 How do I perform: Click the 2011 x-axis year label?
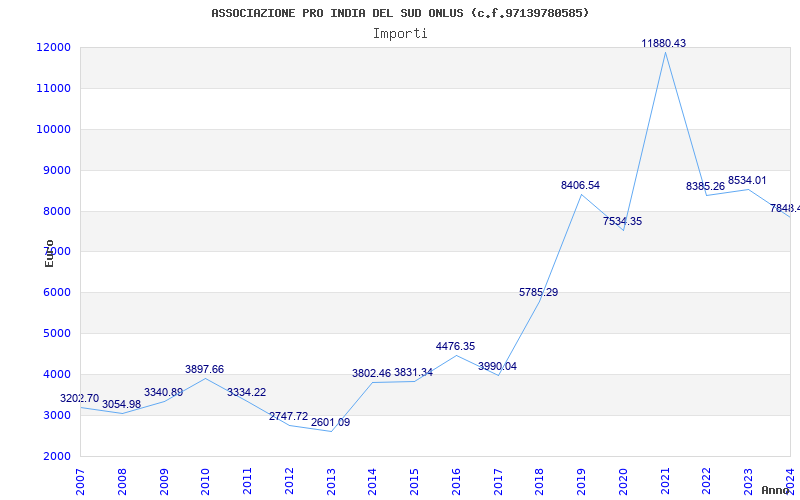pyautogui.click(x=247, y=482)
